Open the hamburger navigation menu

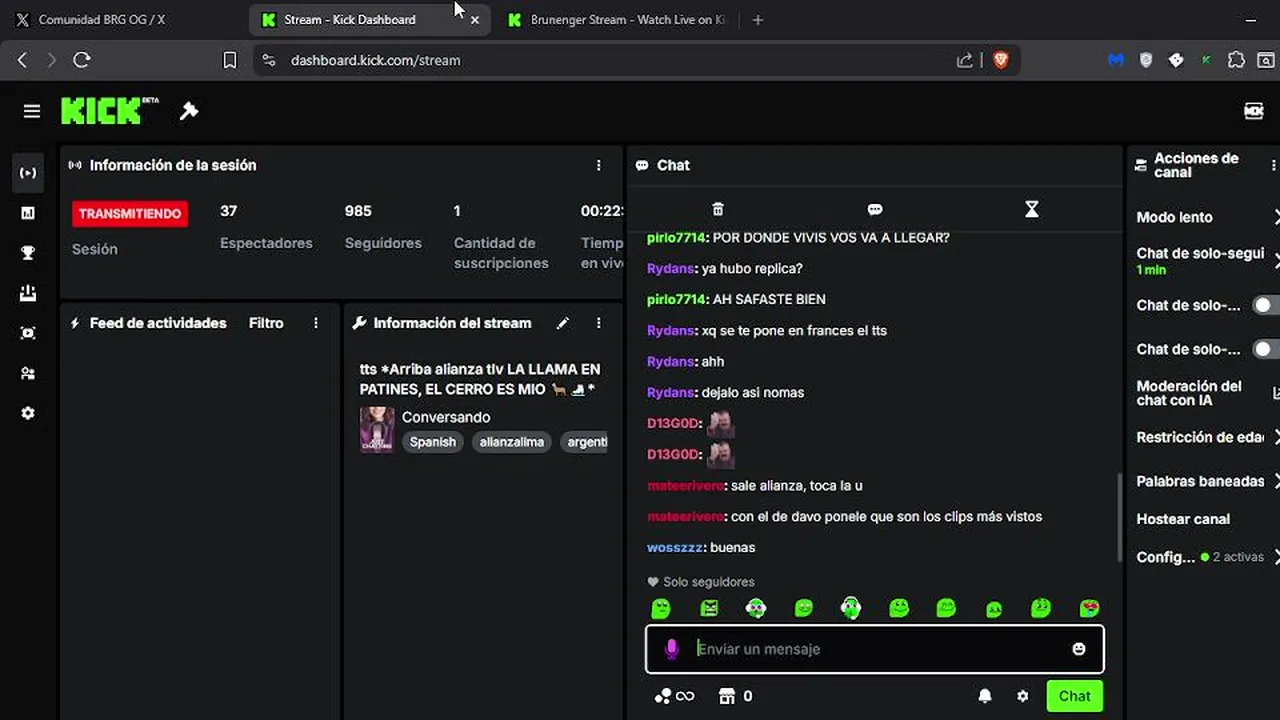pos(32,111)
